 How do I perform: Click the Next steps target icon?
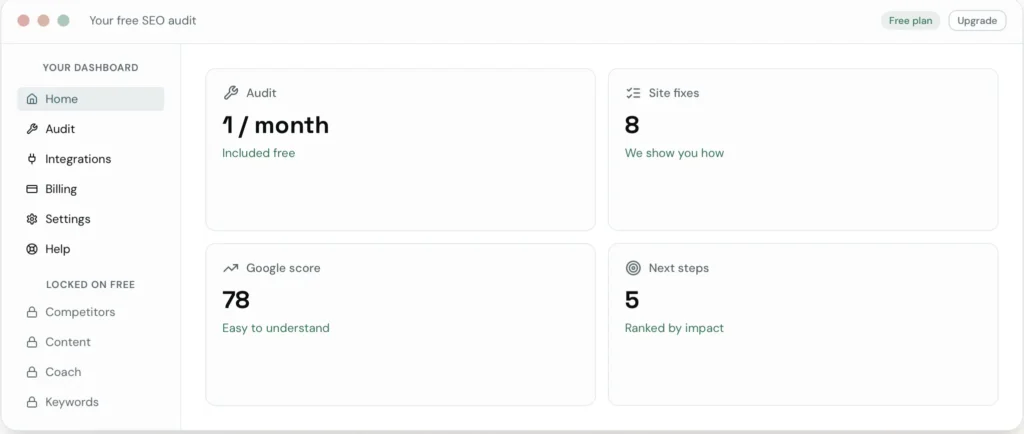(633, 268)
